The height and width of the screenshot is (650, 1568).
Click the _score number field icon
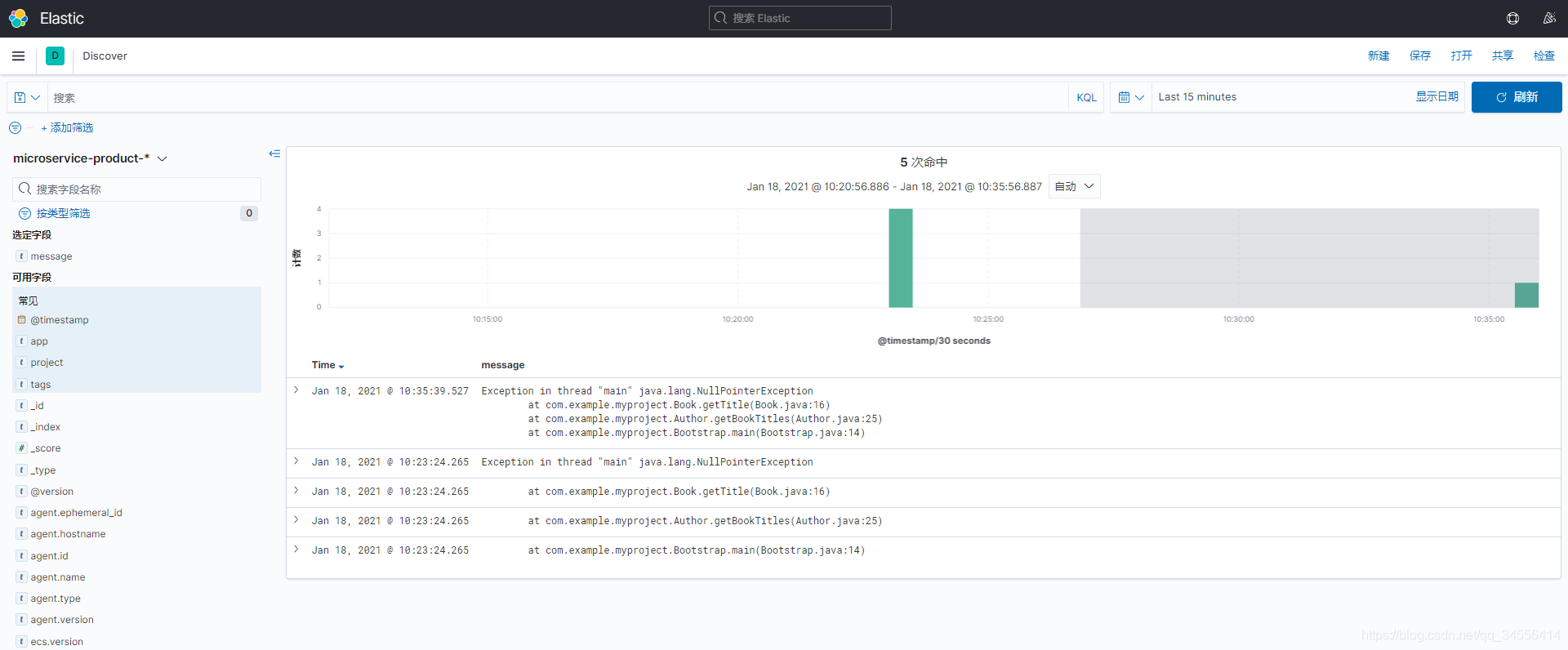point(22,448)
